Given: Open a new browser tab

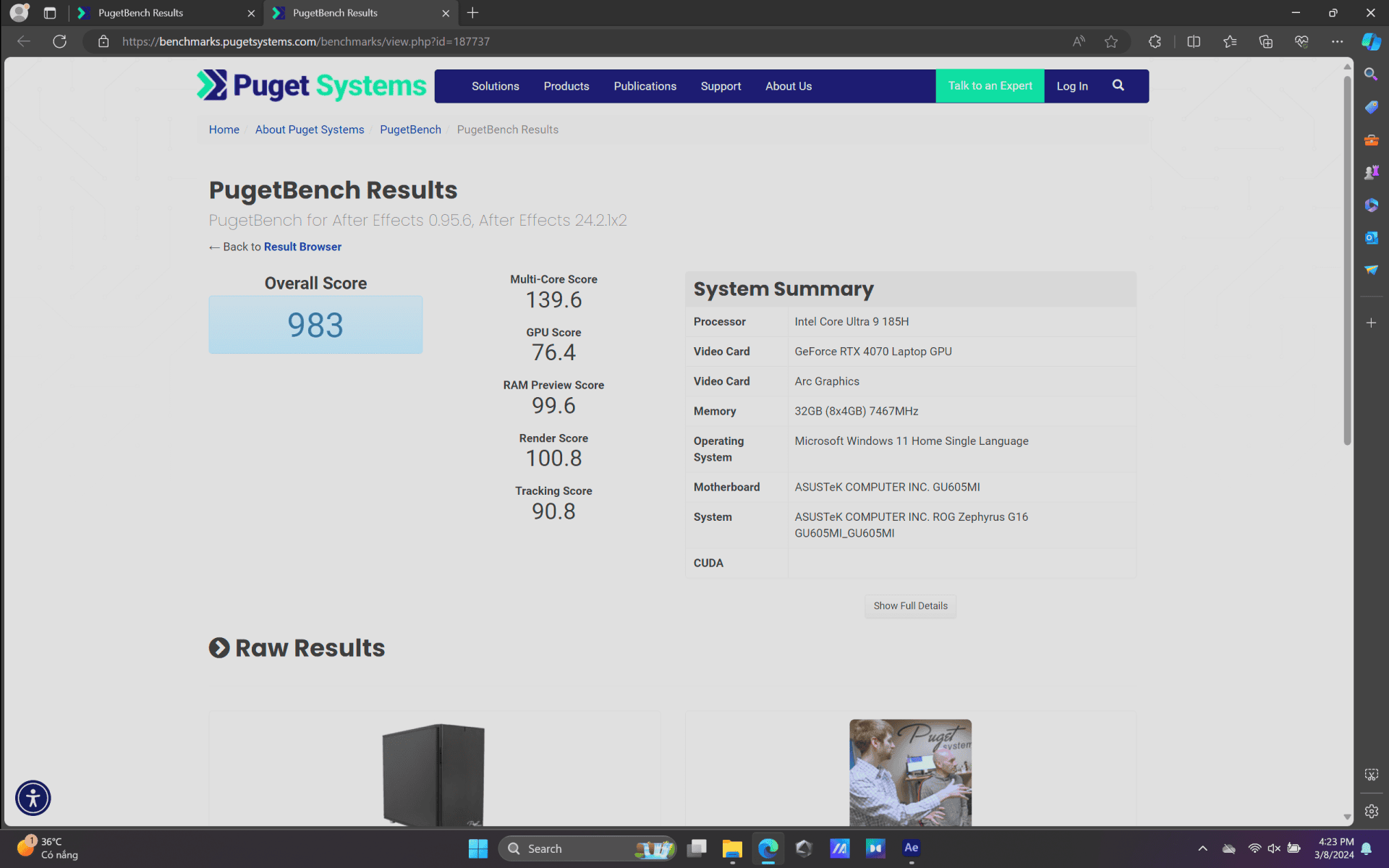Looking at the screenshot, I should [x=472, y=13].
